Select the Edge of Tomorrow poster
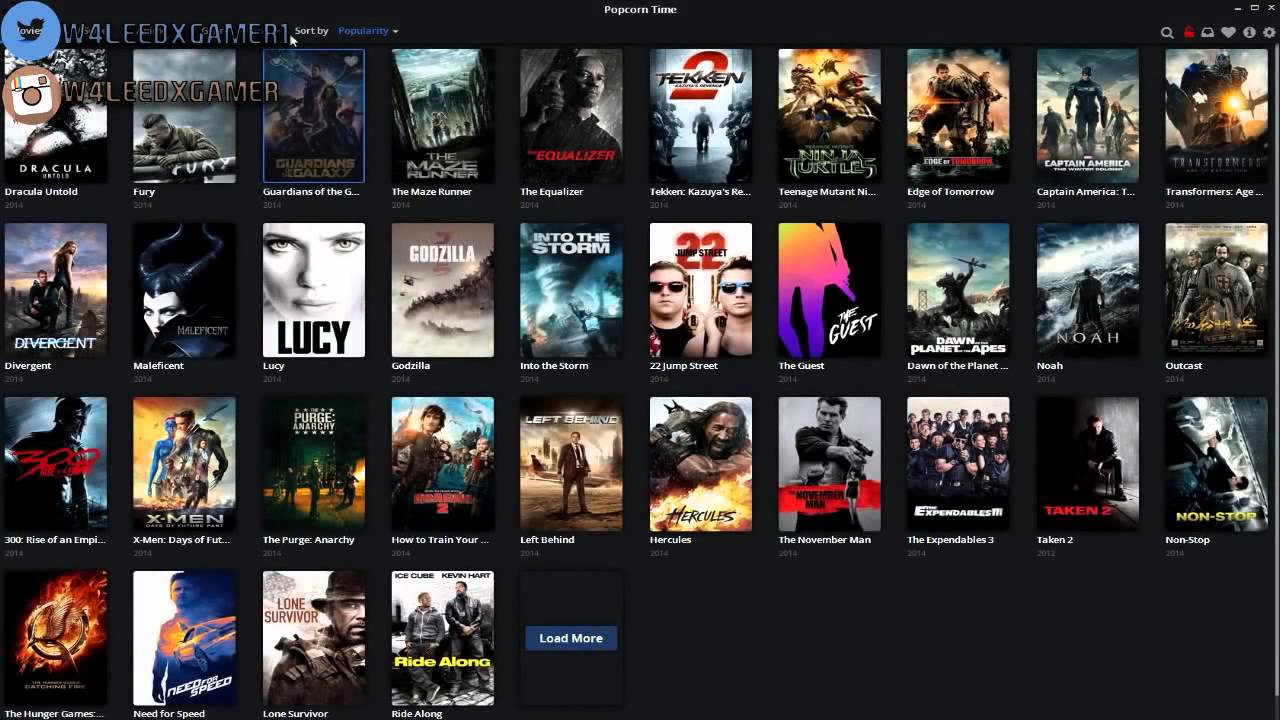1280x720 pixels. click(x=958, y=116)
